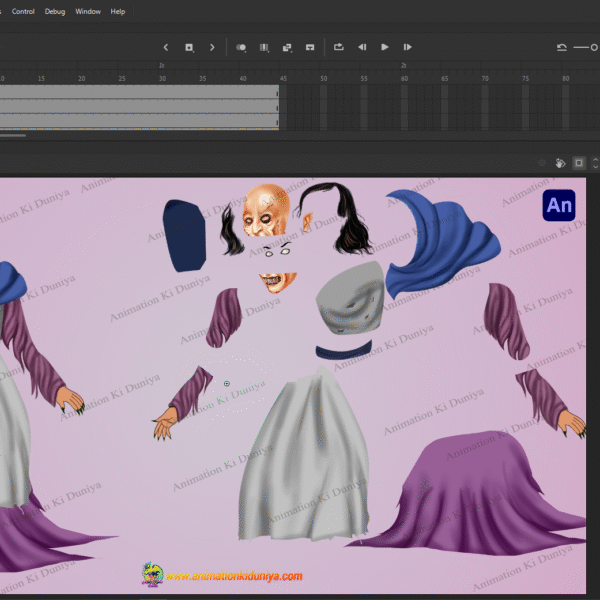Viewport: 600px width, 600px height.
Task: Jump to frame 70 on ruler
Action: point(485,78)
